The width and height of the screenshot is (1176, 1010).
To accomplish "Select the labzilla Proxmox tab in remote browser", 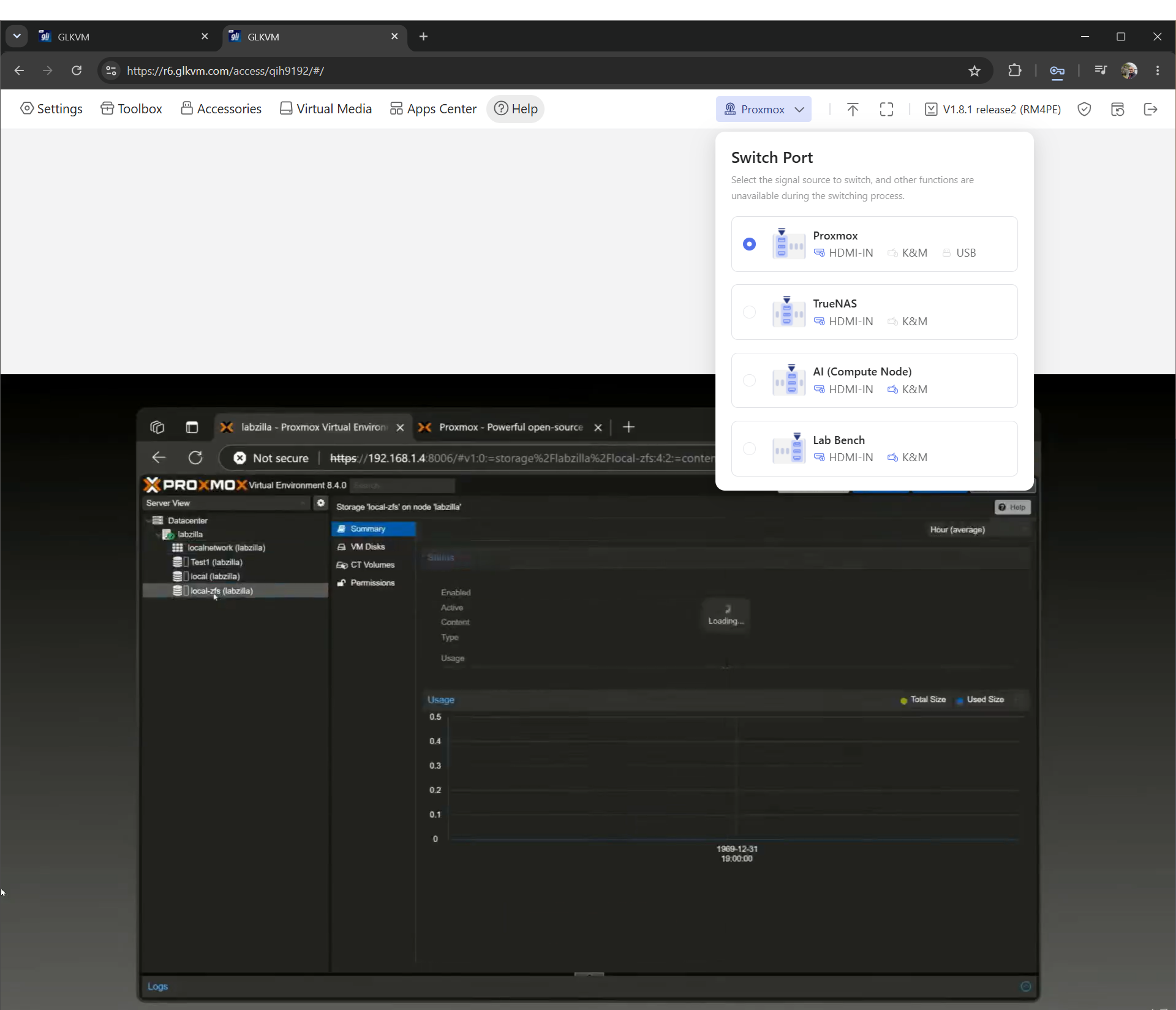I will click(x=313, y=428).
